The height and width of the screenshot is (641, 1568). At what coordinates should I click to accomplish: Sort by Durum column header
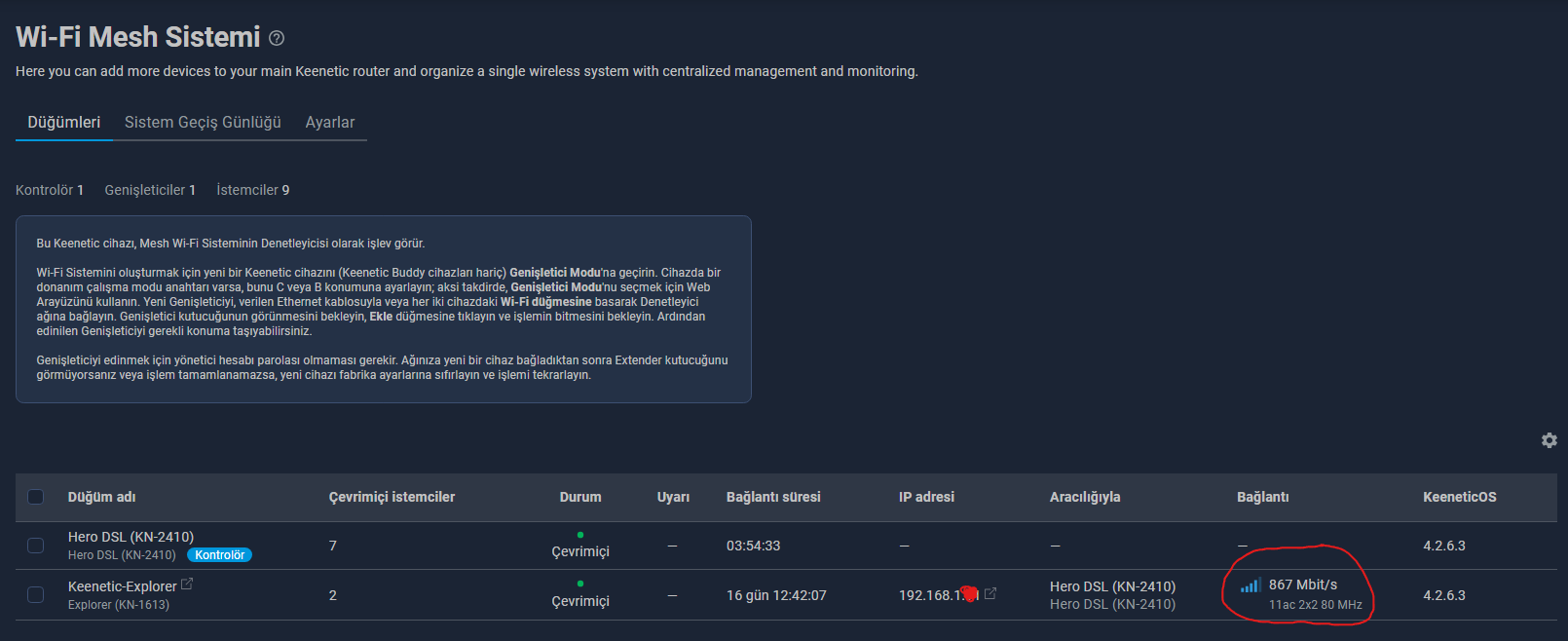coord(580,497)
